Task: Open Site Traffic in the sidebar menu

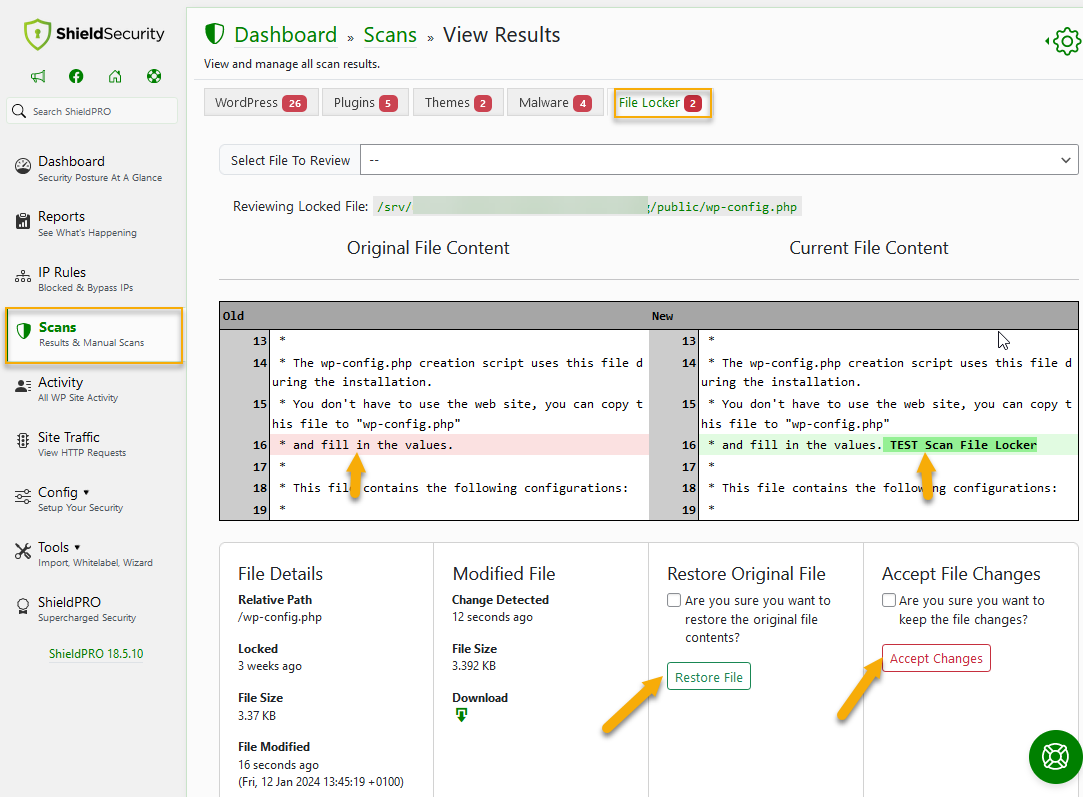Action: [94, 443]
